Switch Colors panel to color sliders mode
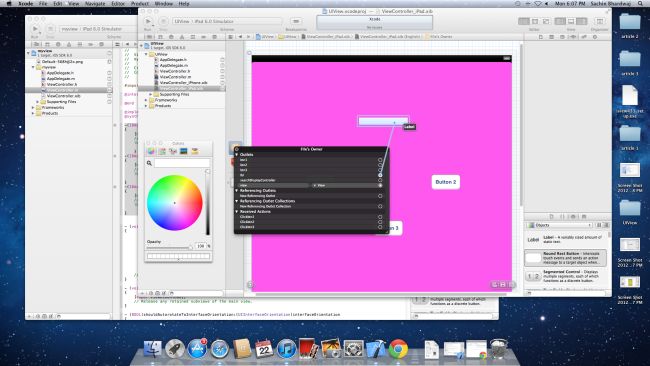This screenshot has height=366, width=650. click(162, 152)
